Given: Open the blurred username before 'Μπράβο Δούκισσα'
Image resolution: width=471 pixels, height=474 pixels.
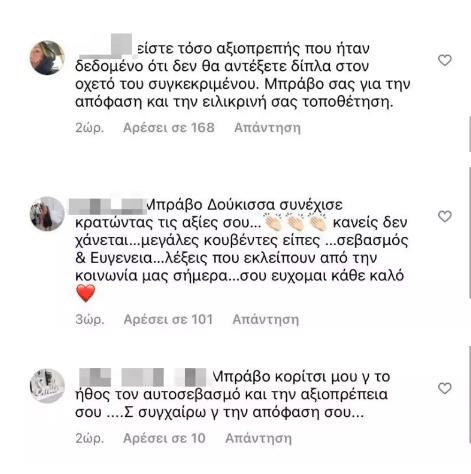Looking at the screenshot, I should [x=107, y=206].
